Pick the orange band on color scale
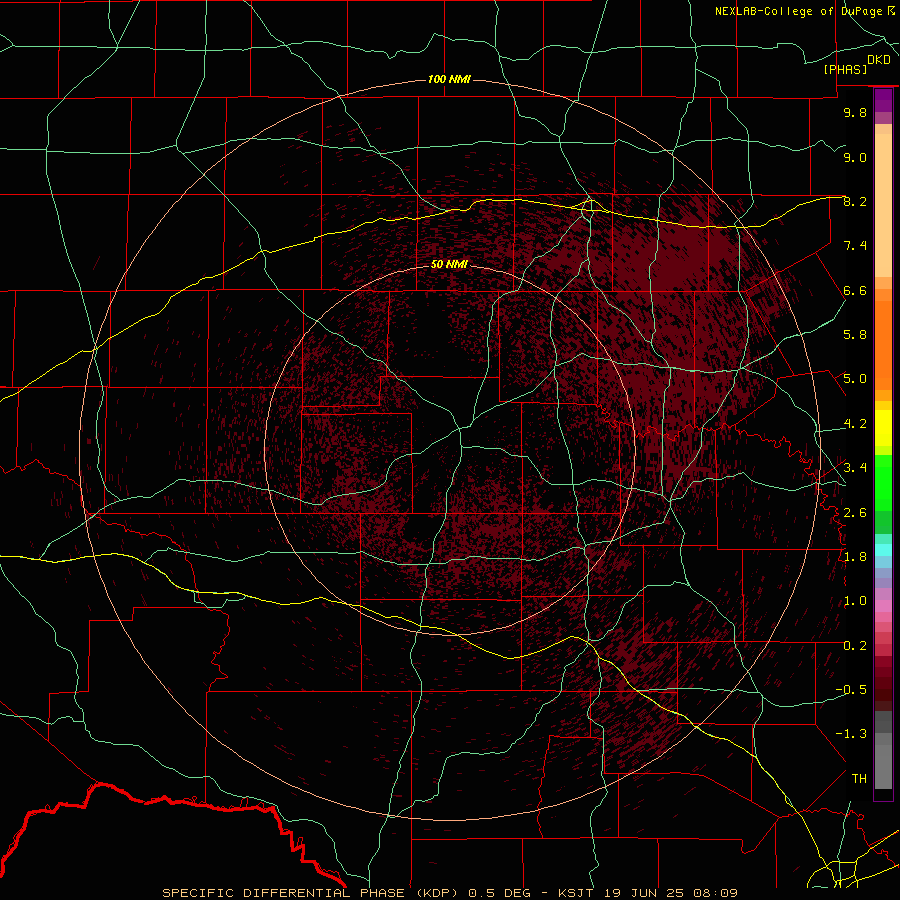 pyautogui.click(x=883, y=346)
